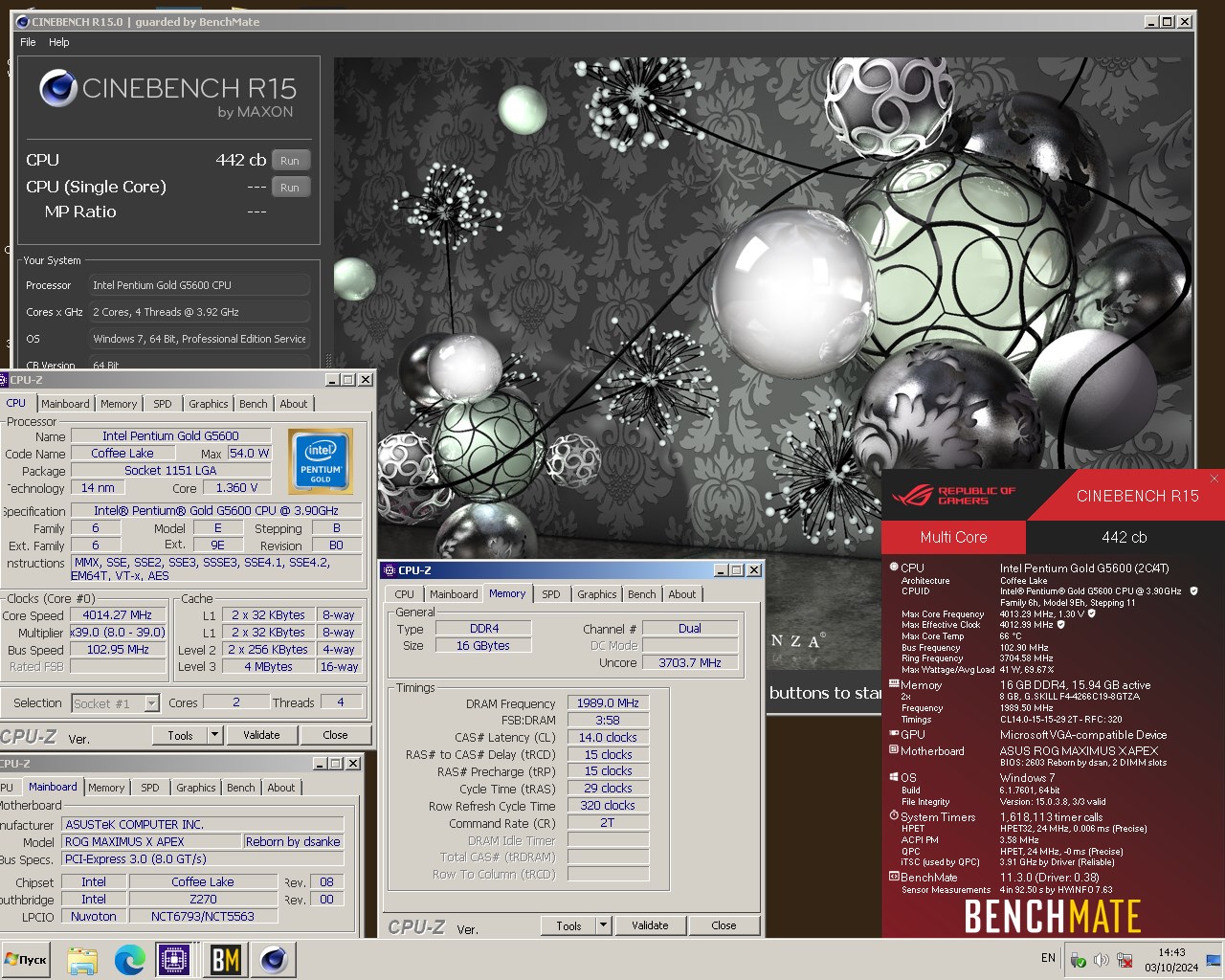1225x980 pixels.
Task: Click the CAS# Latency value 14.0 clocks
Action: click(x=608, y=738)
